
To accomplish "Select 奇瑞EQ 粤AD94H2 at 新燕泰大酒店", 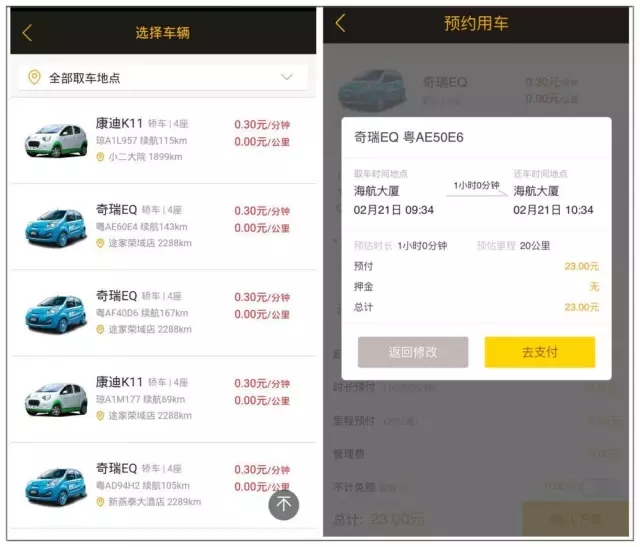I will point(163,485).
